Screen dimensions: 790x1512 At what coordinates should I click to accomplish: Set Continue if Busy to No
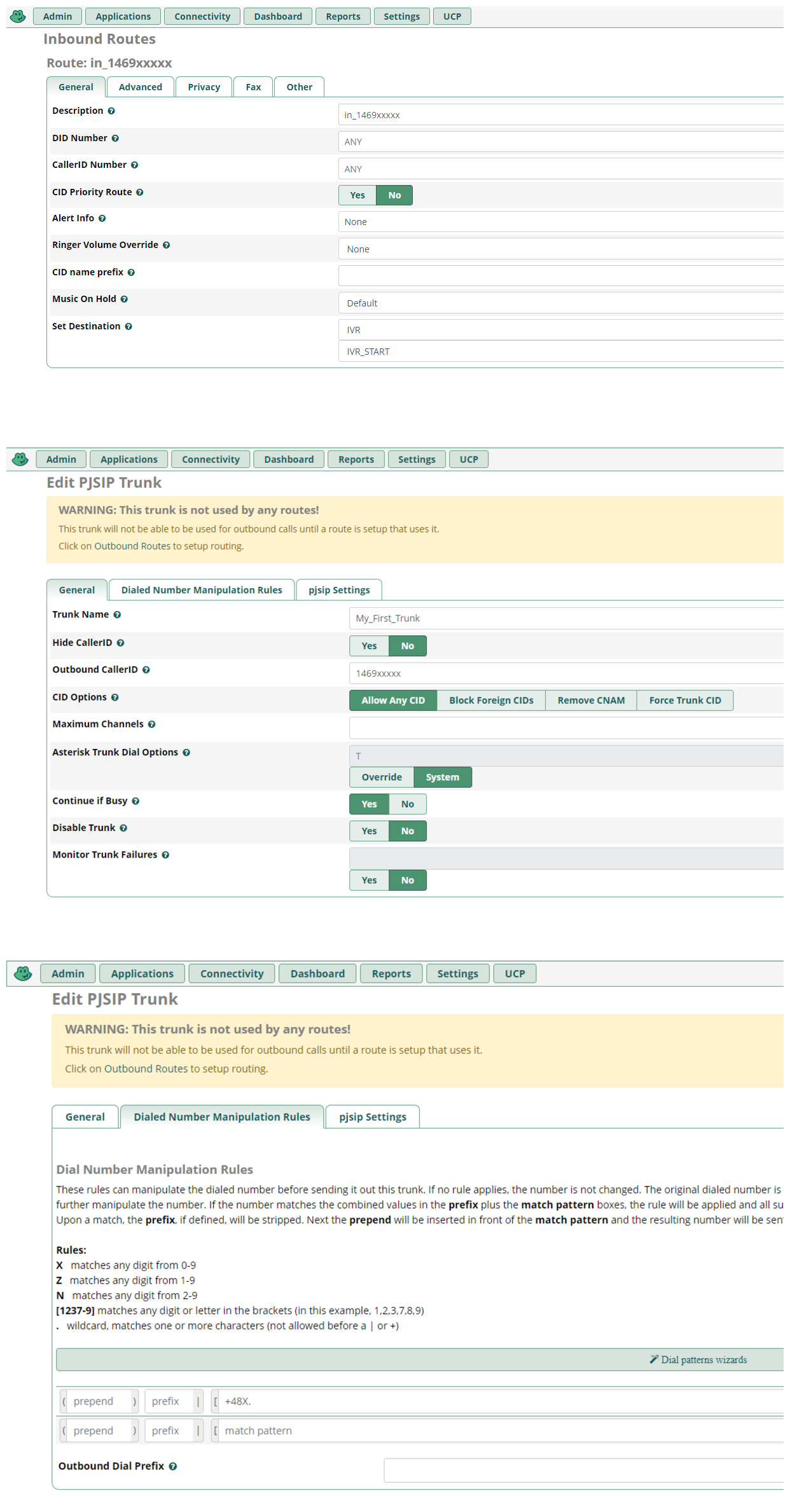point(407,804)
